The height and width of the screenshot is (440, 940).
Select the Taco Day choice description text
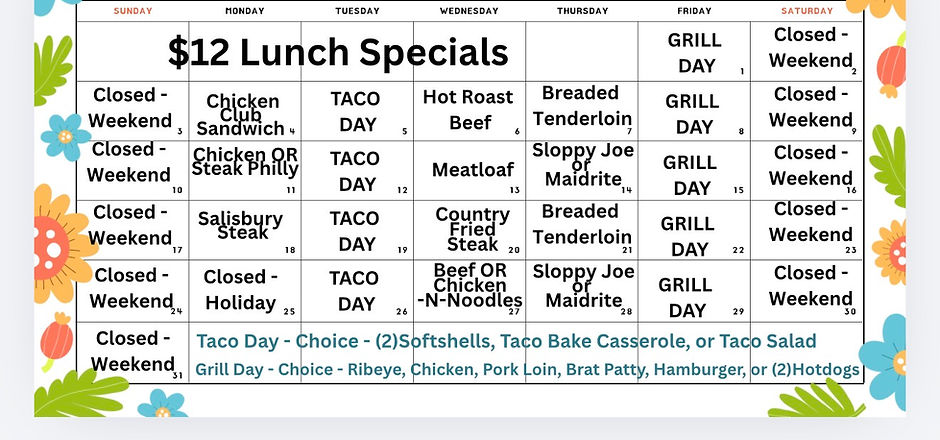click(506, 341)
